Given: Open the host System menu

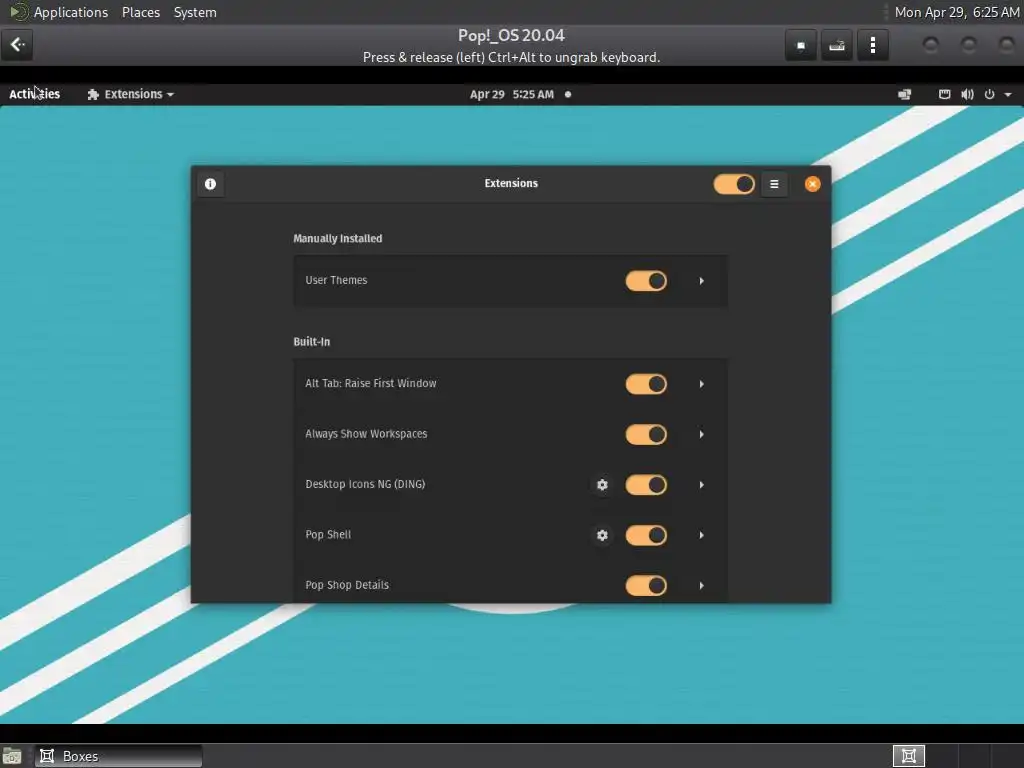Looking at the screenshot, I should point(195,12).
